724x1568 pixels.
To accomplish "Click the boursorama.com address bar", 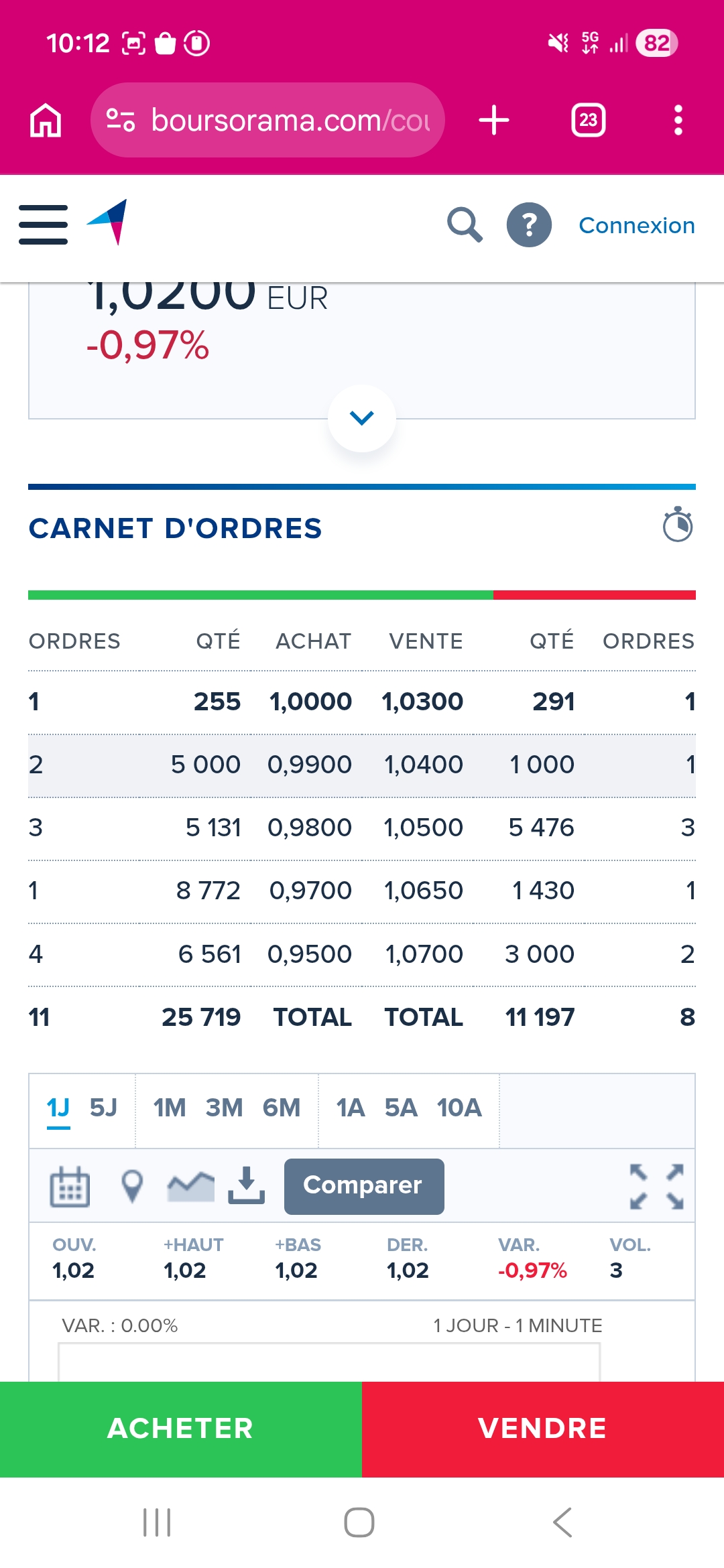I will point(267,120).
